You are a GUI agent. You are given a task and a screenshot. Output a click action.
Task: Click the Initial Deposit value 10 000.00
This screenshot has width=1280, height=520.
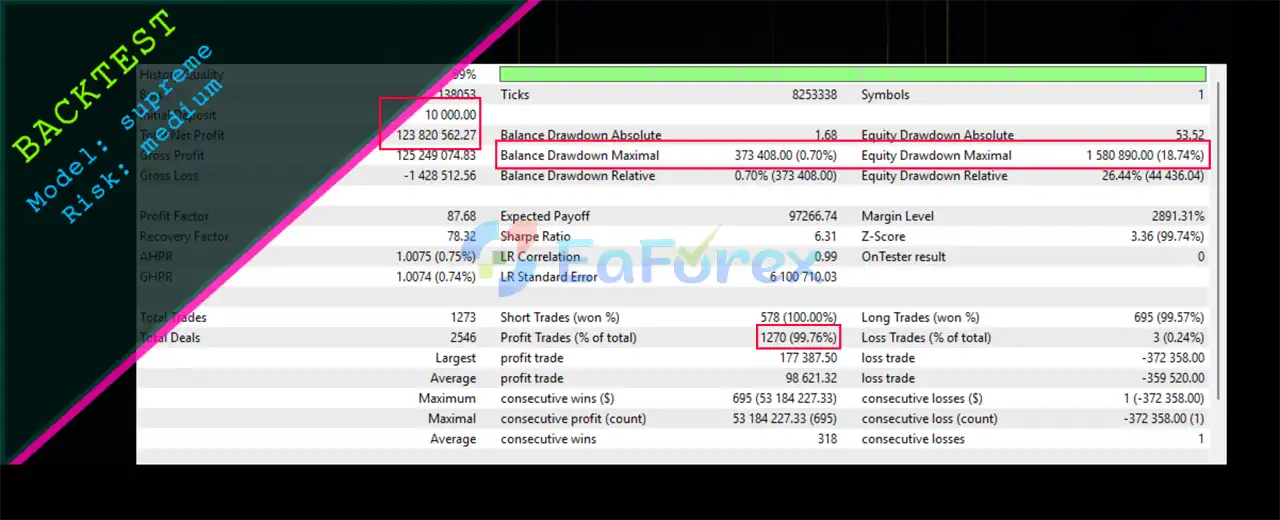[x=443, y=115]
